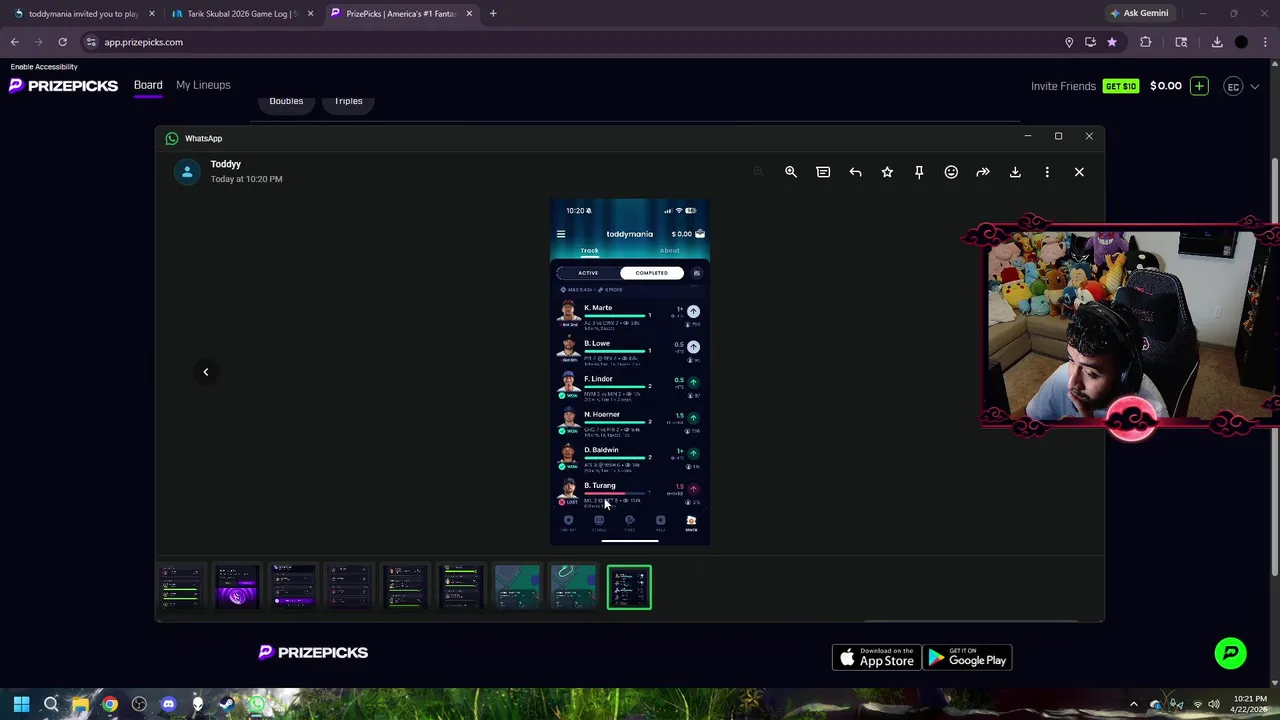Image resolution: width=1280 pixels, height=720 pixels.
Task: Open caption/message view icon in WhatsApp viewer
Action: click(x=823, y=172)
